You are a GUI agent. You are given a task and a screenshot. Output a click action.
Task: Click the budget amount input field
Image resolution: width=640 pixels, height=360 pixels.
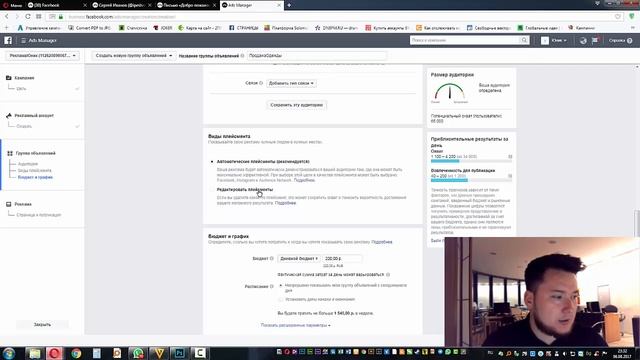tap(342, 259)
